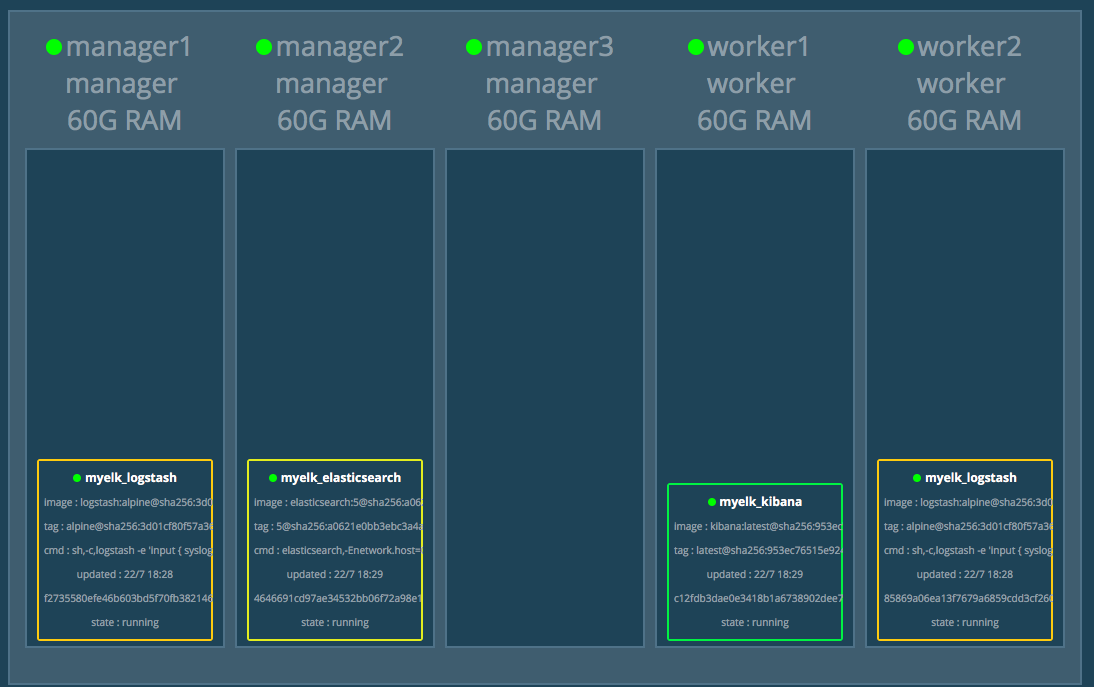This screenshot has height=687, width=1094.
Task: Click the task ID starting with 85869a06ea13
Action: coord(968,598)
